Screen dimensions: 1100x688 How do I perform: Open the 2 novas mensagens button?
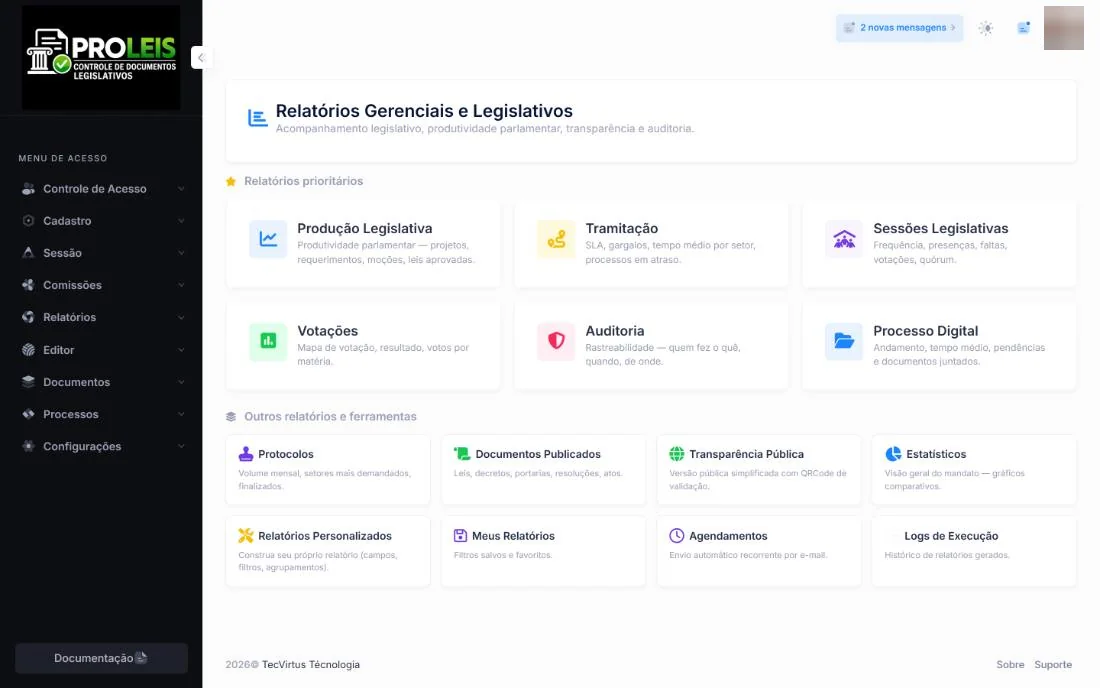click(899, 28)
